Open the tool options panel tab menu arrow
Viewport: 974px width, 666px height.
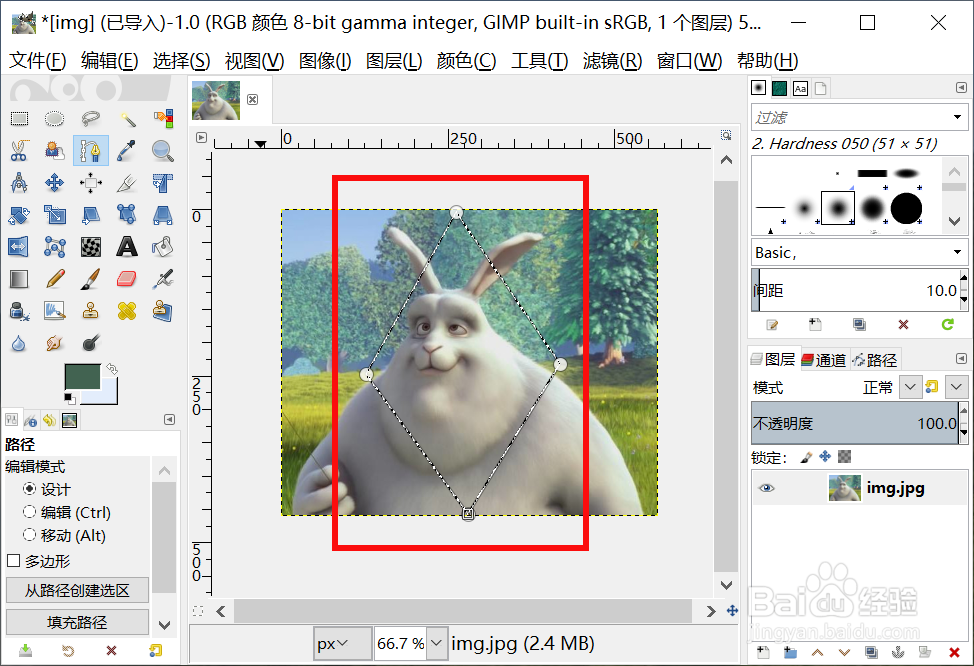pos(169,419)
